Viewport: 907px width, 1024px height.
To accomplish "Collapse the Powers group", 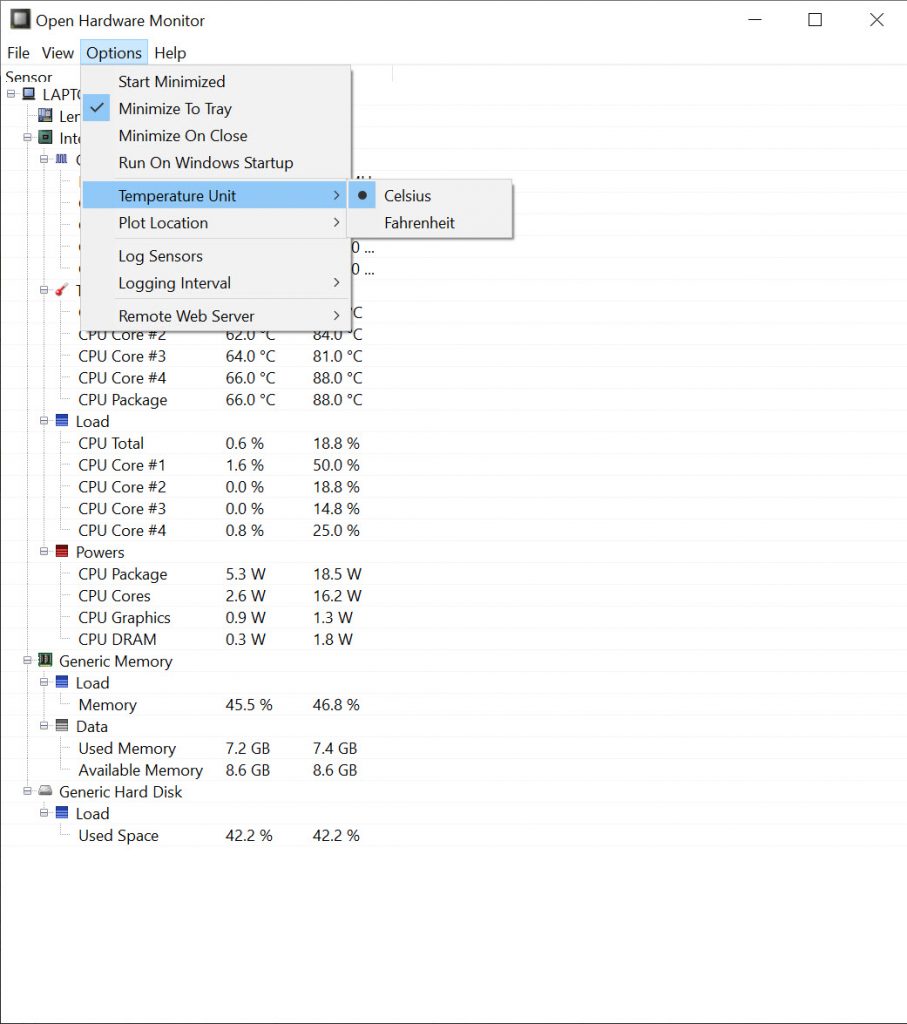I will [44, 551].
